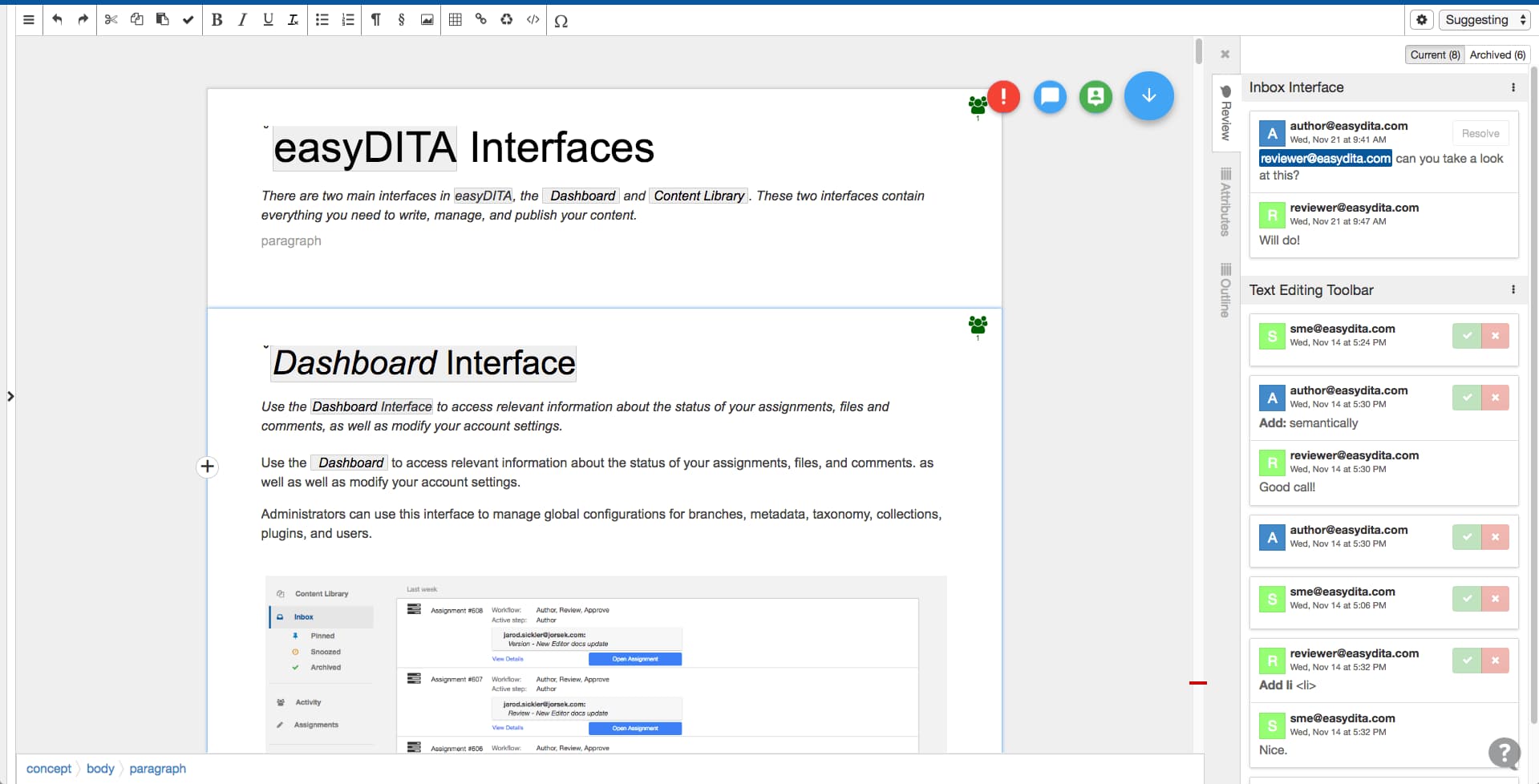Accept author's 'Add: semantically' suggestion
The image size is (1539, 784).
1467,398
